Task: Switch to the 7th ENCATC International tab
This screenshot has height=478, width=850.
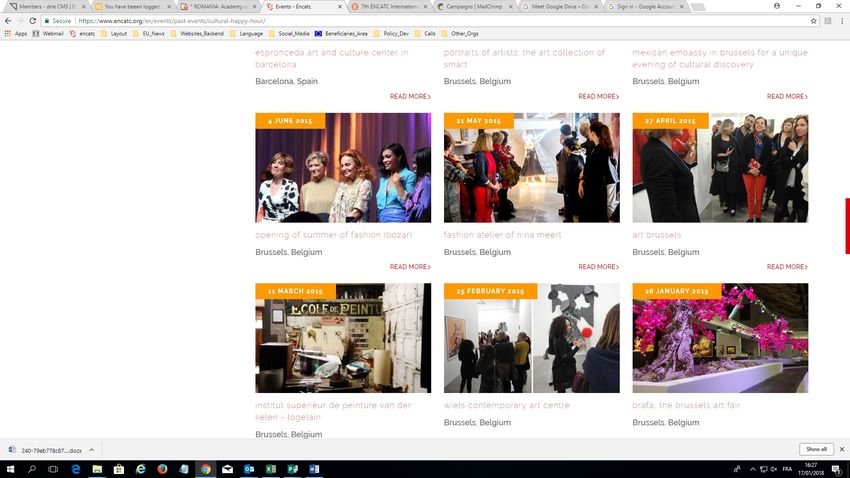Action: (389, 7)
